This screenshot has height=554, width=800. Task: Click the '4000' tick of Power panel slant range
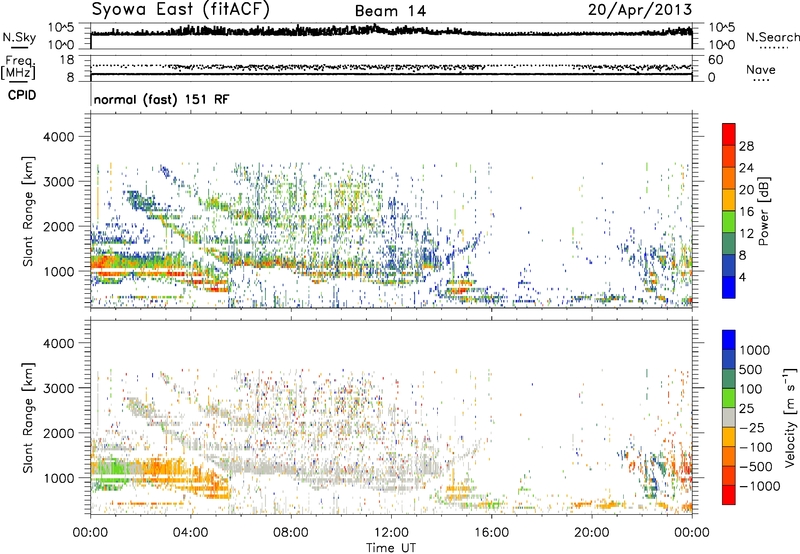pyautogui.click(x=58, y=137)
